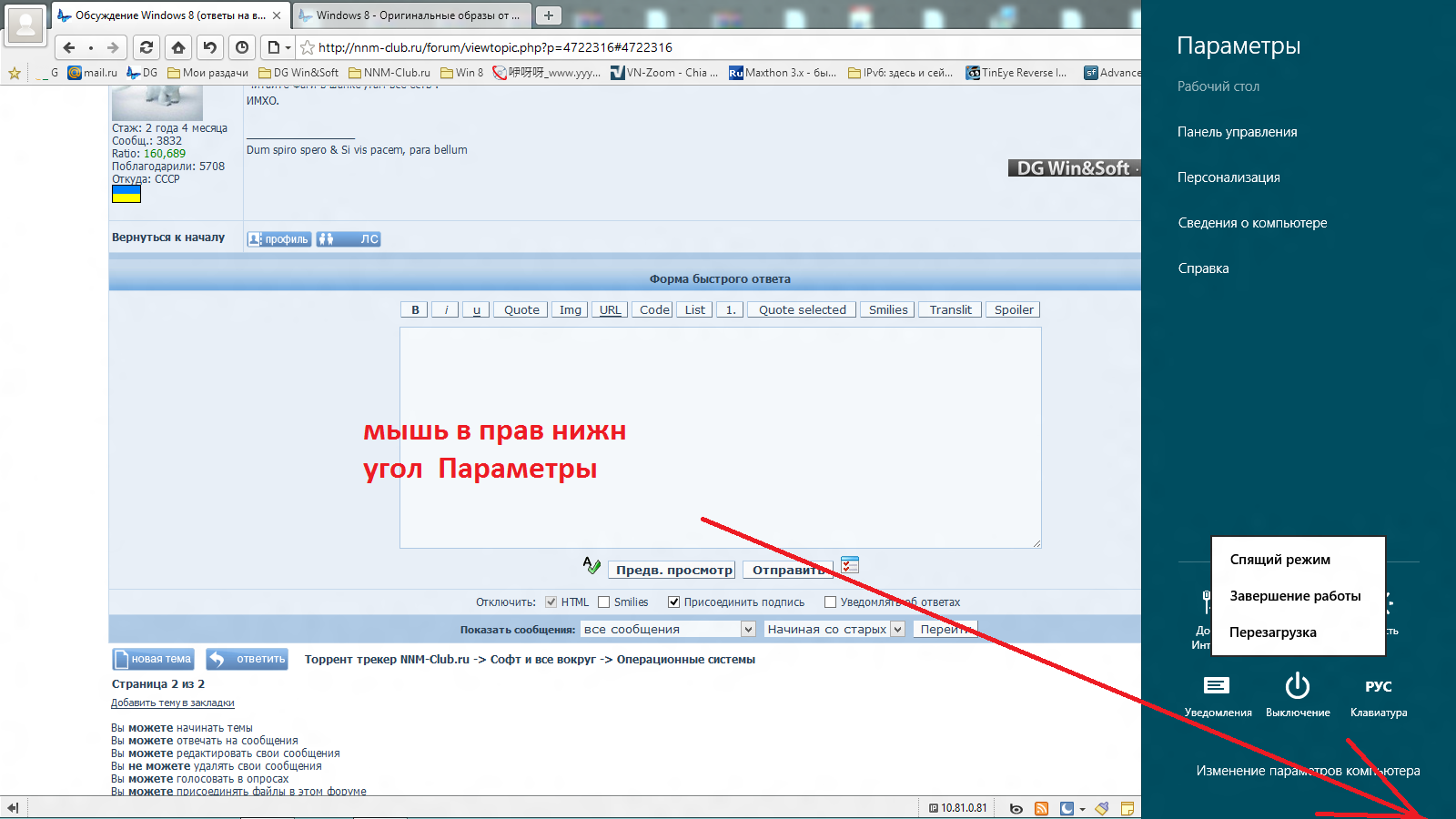Bookmark the page with the address bar star
Viewport: 1456px width, 819px height.
coord(308,47)
